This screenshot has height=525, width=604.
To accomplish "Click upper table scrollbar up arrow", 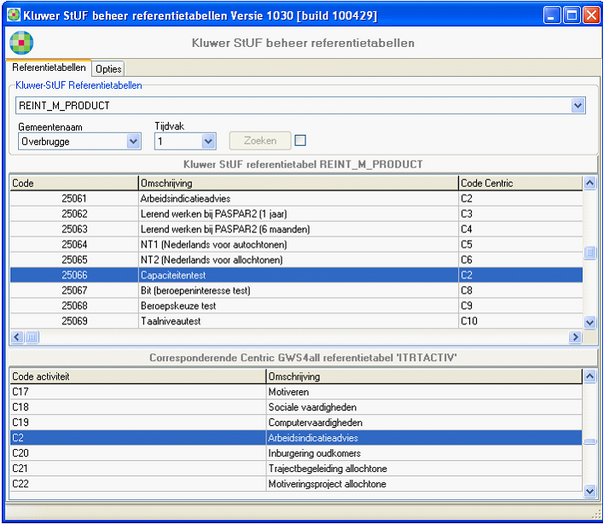I will click(x=589, y=183).
